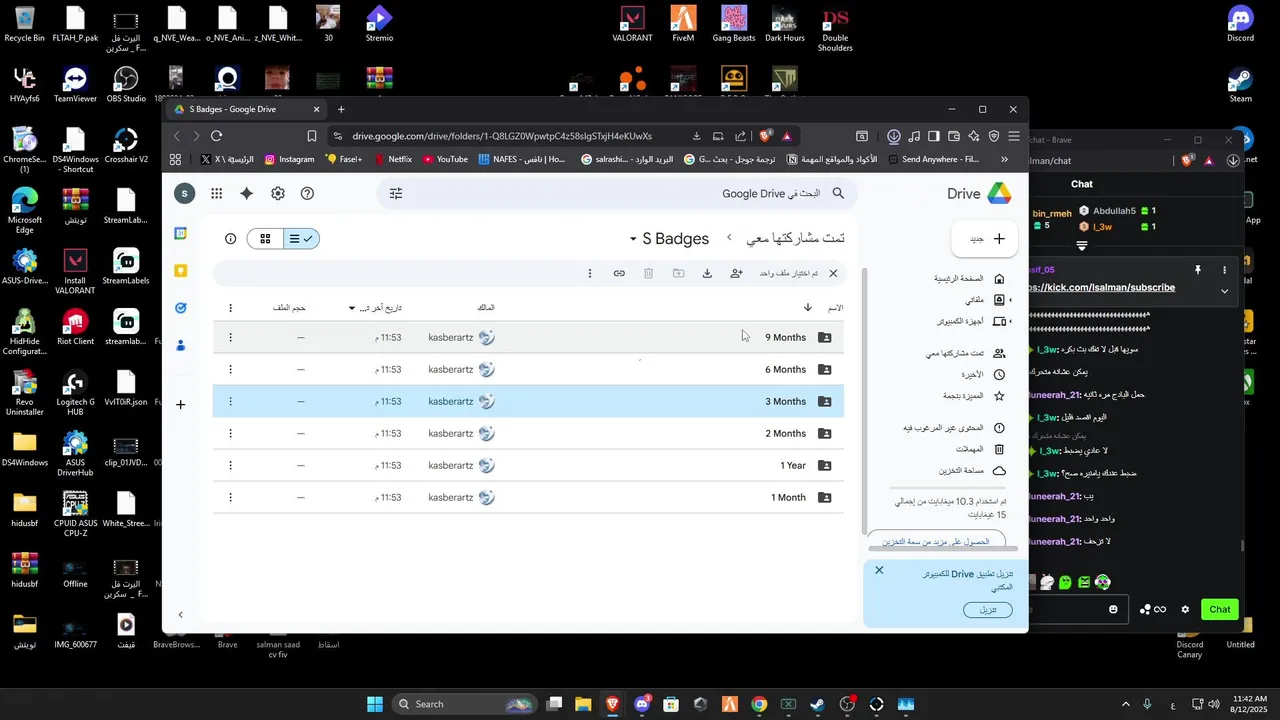
Task: Click download button in Drive desktop banner
Action: [x=988, y=610]
